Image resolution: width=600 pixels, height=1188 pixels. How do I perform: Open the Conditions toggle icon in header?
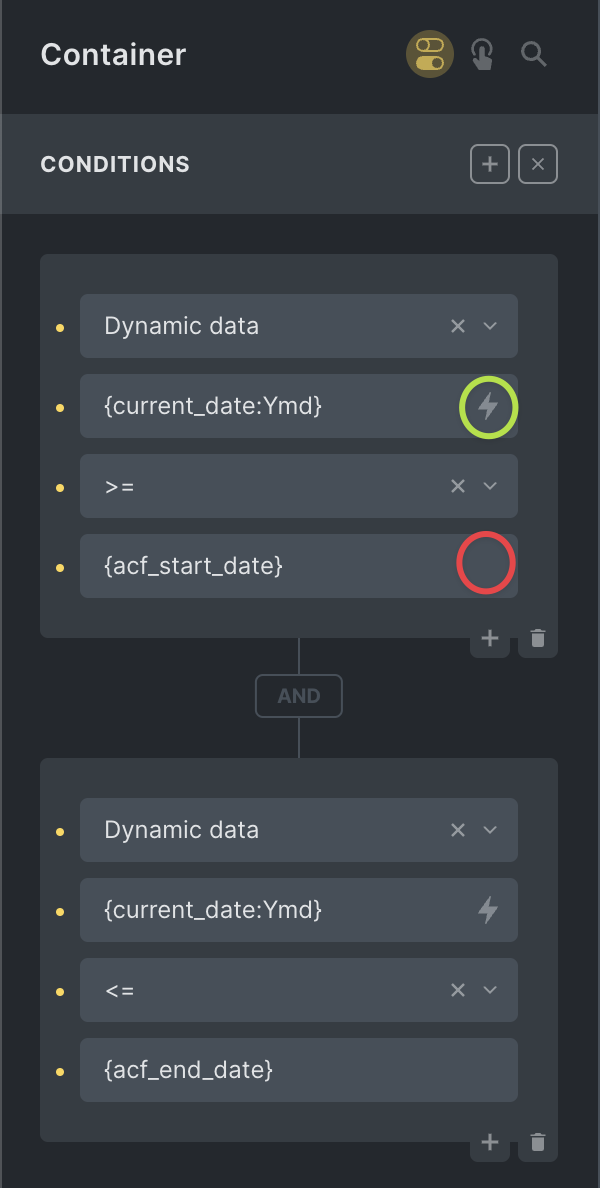tap(430, 55)
